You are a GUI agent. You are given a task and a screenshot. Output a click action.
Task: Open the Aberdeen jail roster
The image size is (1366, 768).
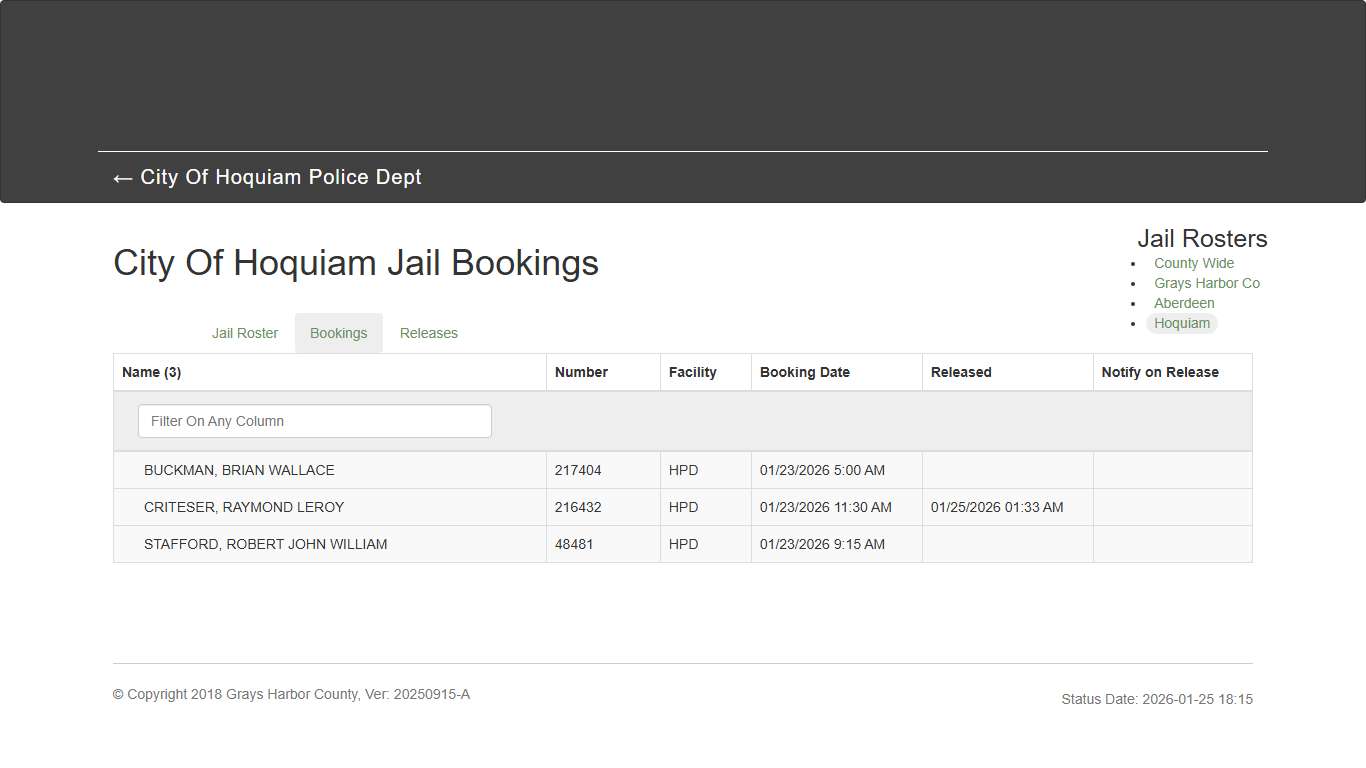1184,303
